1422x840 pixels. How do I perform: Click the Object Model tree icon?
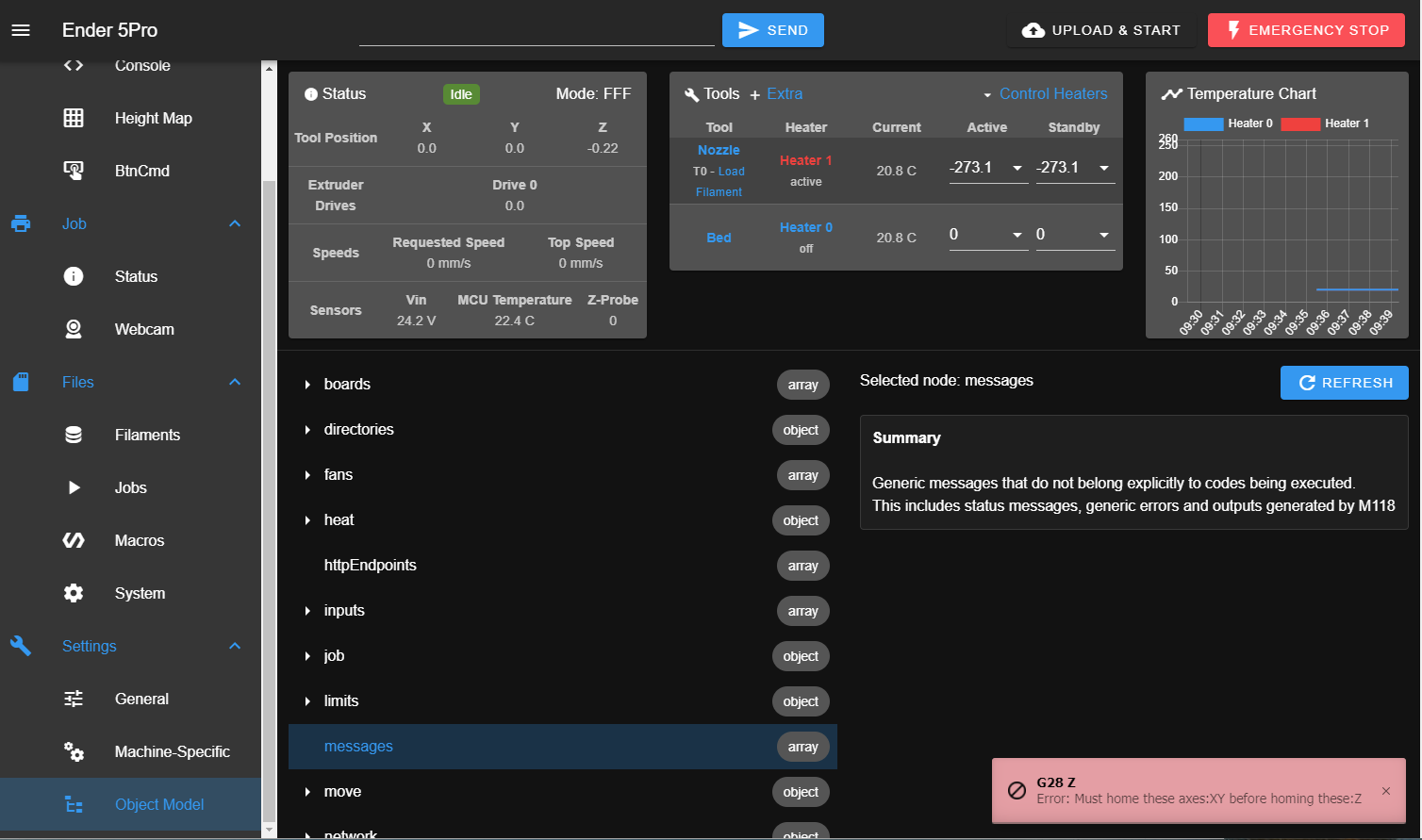pyautogui.click(x=74, y=804)
